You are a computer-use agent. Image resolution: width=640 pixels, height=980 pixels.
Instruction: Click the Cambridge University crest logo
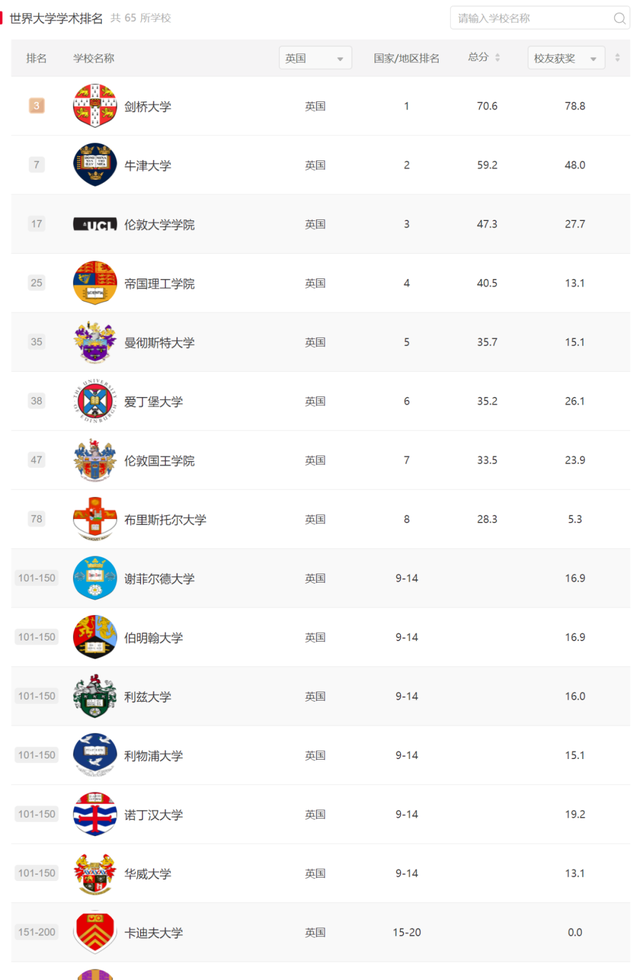tap(95, 106)
